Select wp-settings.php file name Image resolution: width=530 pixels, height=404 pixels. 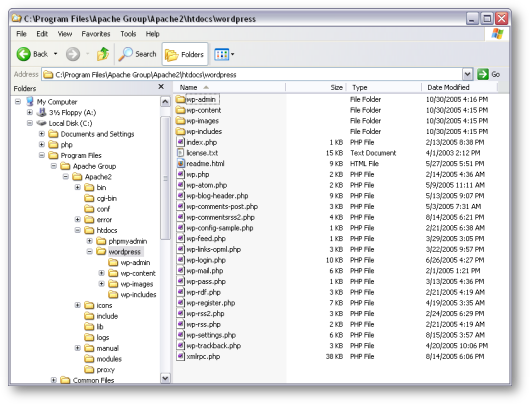tap(211, 335)
